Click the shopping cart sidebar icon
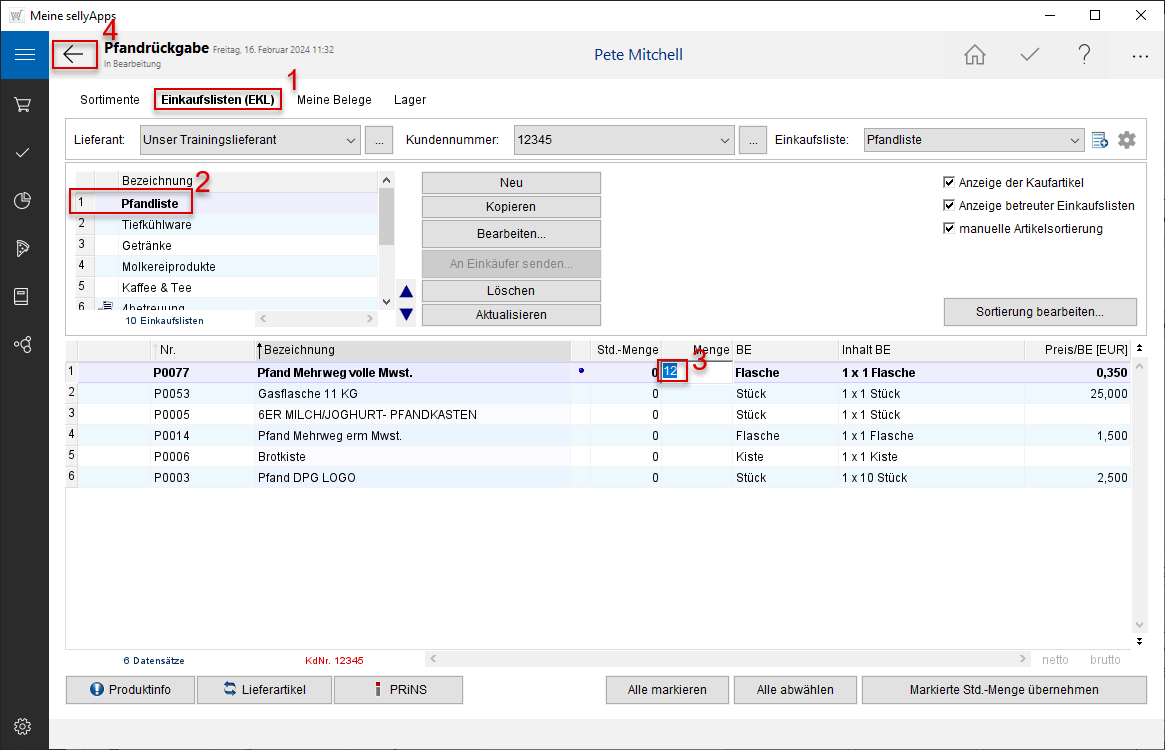Screen dimensions: 1165x750 click(24, 104)
